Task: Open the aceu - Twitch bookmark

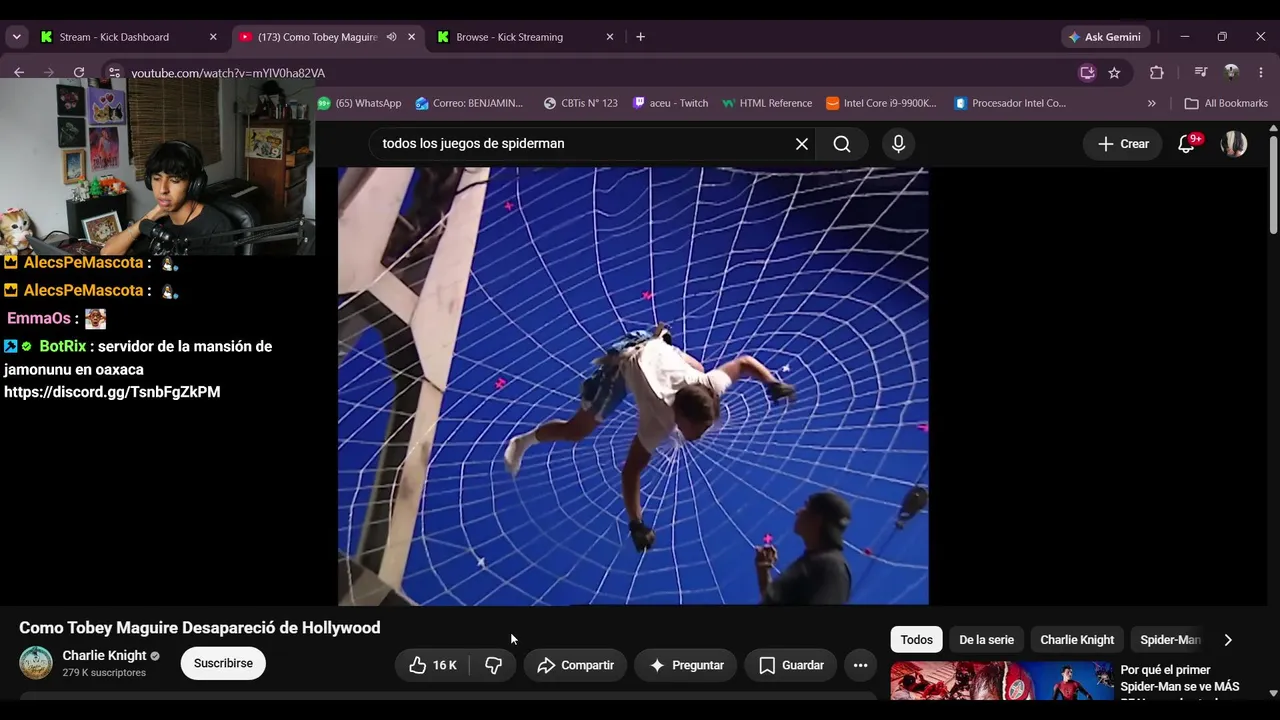Action: click(671, 103)
